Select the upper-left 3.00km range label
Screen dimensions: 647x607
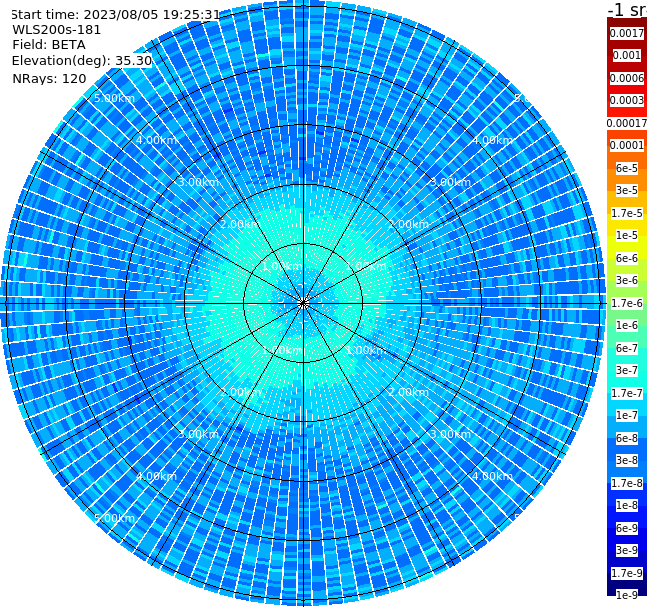pos(198,182)
